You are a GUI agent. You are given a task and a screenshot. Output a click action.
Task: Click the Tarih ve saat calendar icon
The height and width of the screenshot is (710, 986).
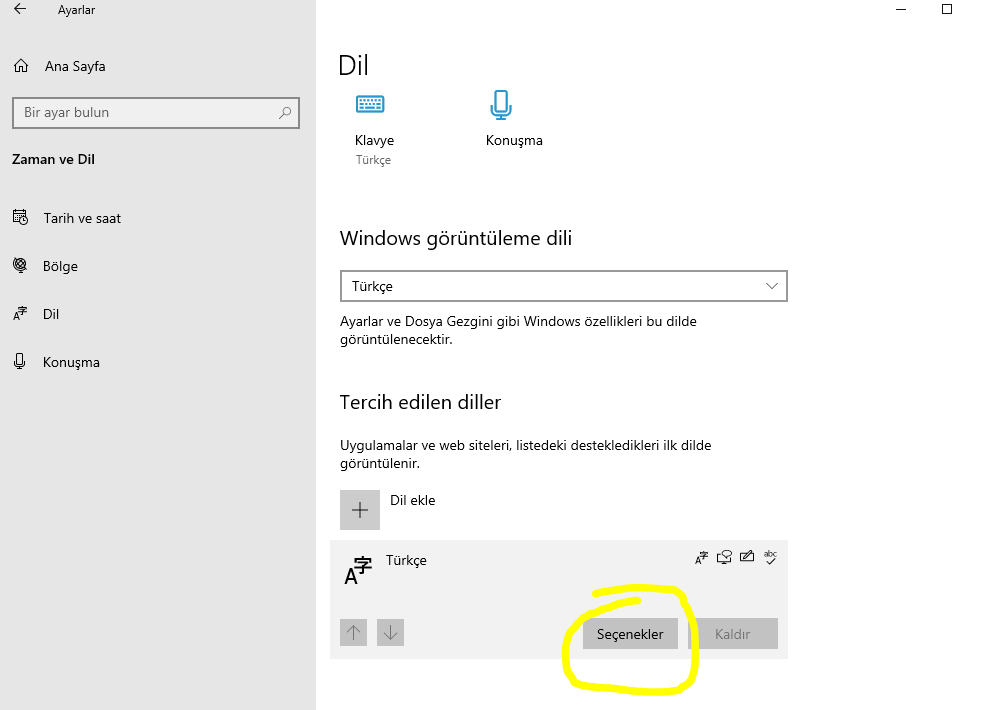(20, 218)
